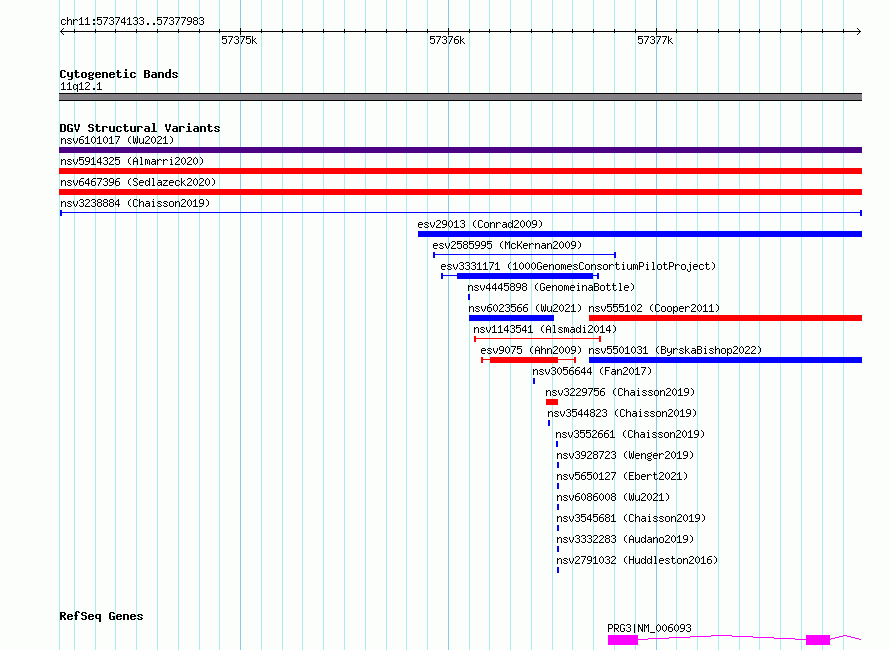Select the purple nsv6101017 variant bar
The image size is (890, 650).
coord(460,150)
